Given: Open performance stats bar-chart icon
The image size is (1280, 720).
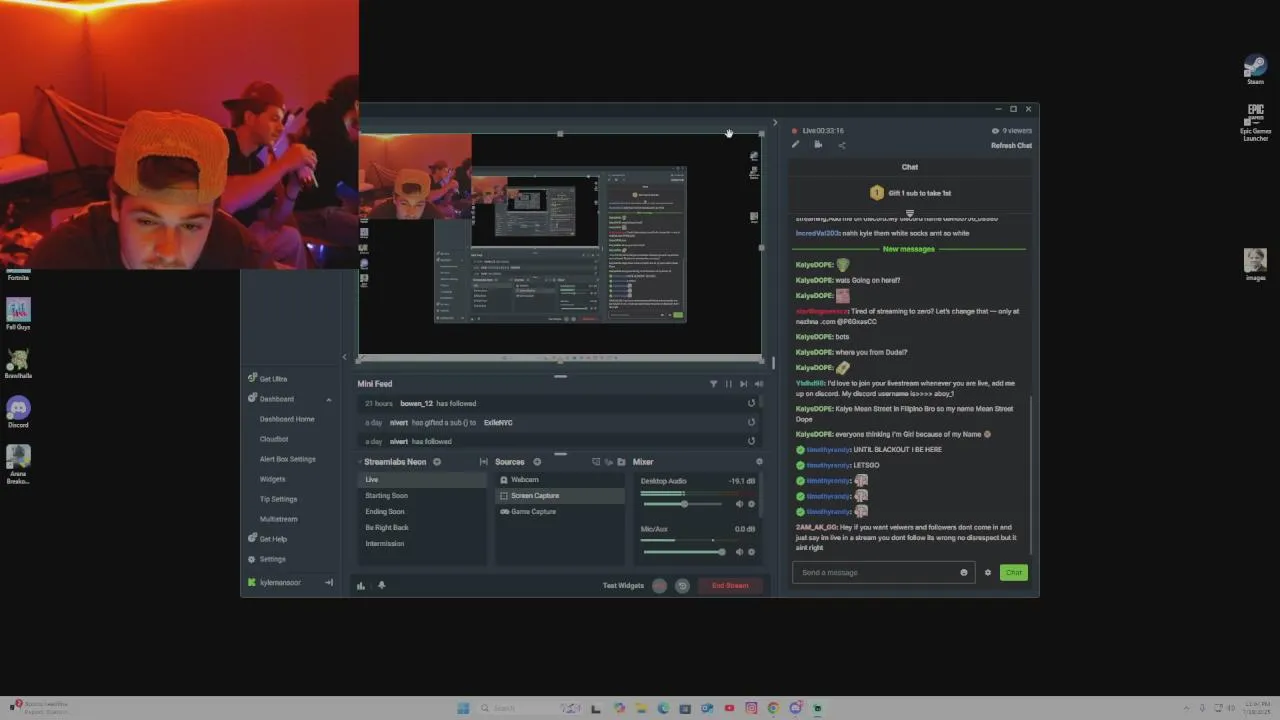Looking at the screenshot, I should 361,585.
